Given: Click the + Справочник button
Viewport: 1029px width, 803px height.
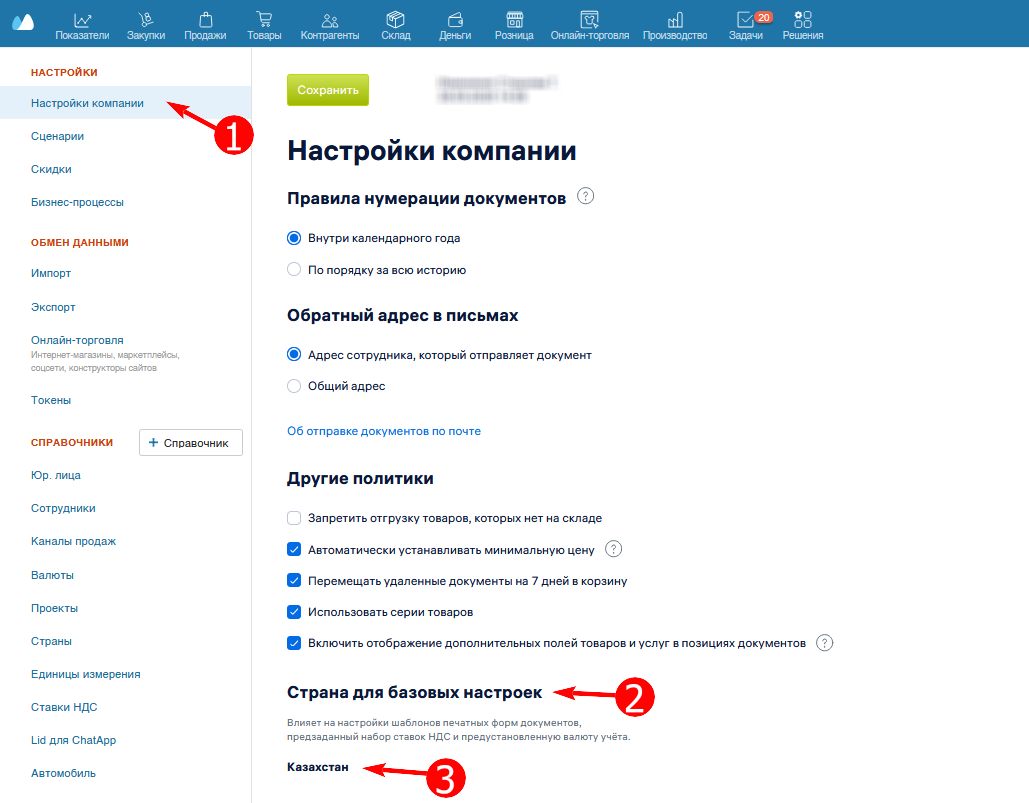Looking at the screenshot, I should coord(190,443).
